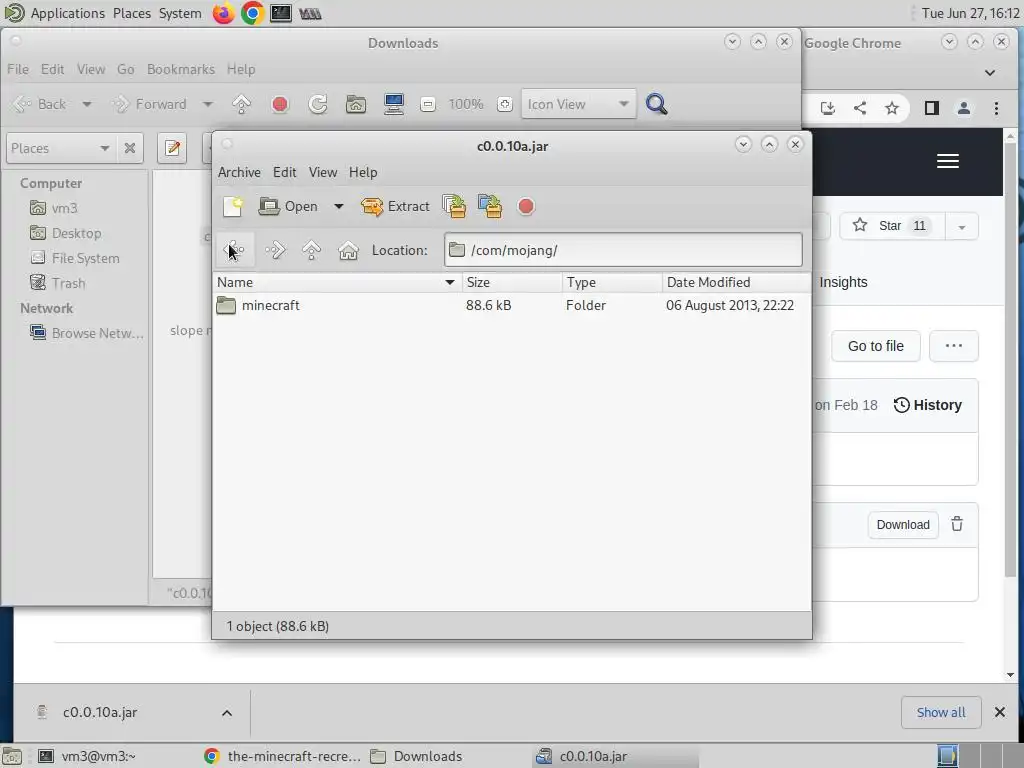Zoom out with the minus icon
1024x768 pixels.
[x=428, y=104]
